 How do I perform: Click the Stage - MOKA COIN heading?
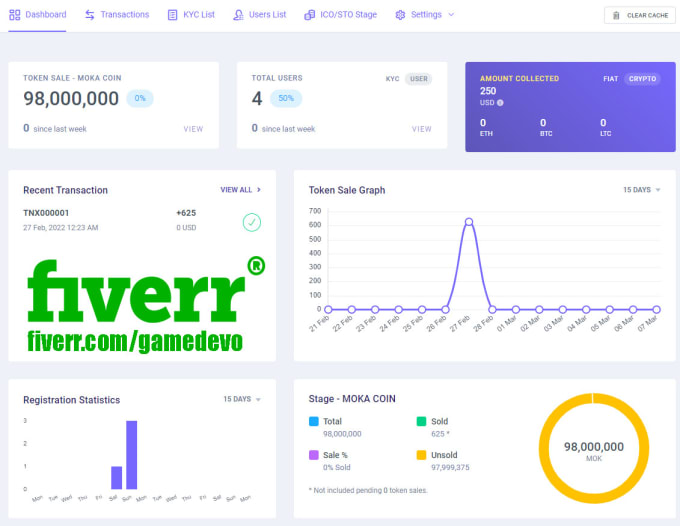(x=352, y=399)
